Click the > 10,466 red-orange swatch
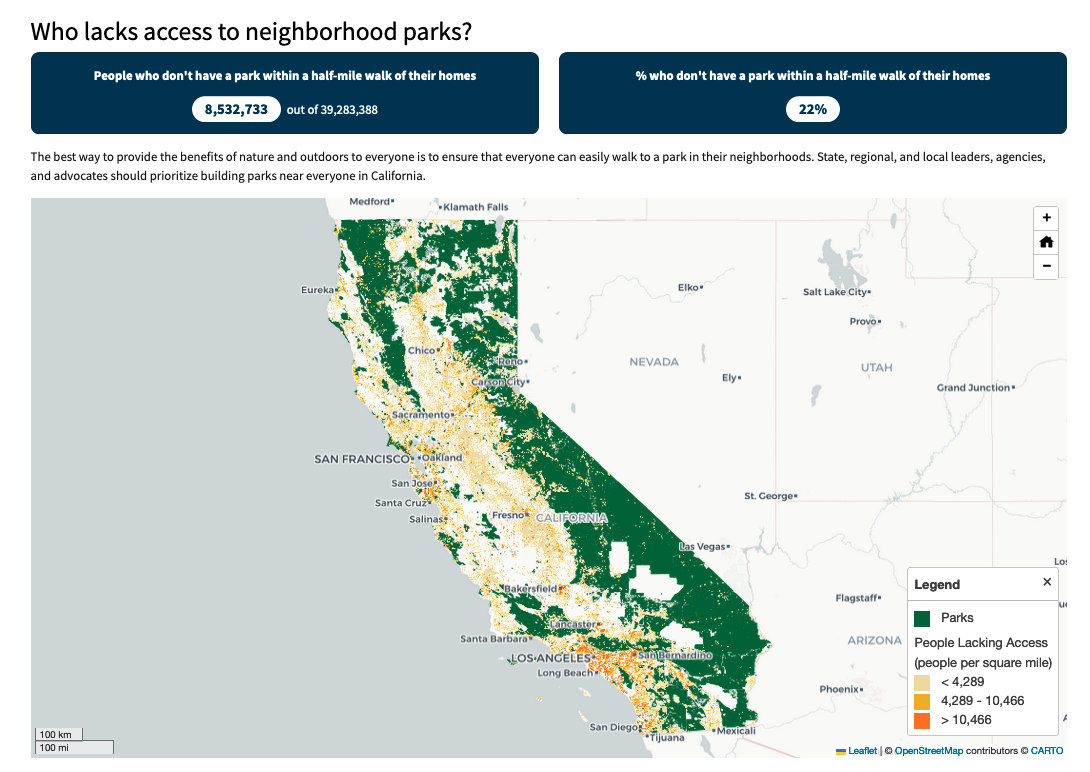This screenshot has height=772, width=1090. tap(922, 721)
